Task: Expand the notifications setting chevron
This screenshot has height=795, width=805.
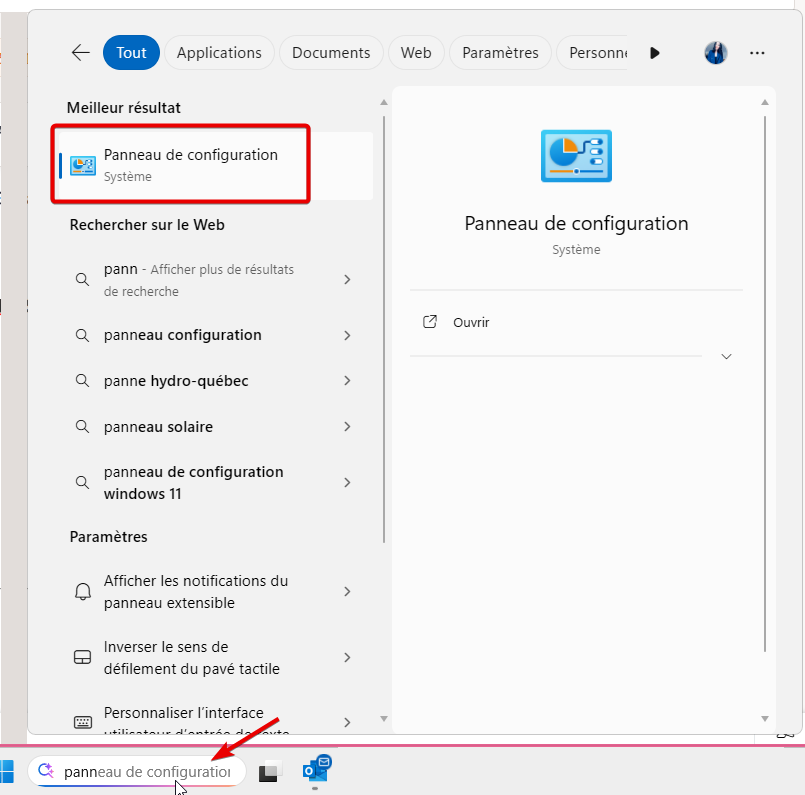Action: click(347, 592)
